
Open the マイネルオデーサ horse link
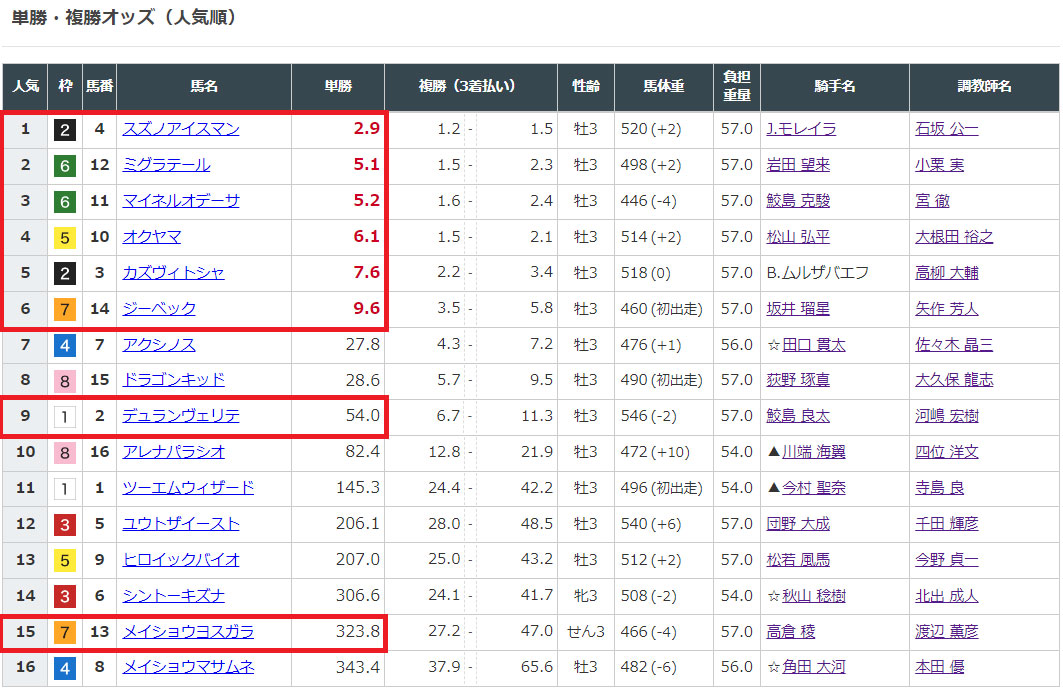181,201
